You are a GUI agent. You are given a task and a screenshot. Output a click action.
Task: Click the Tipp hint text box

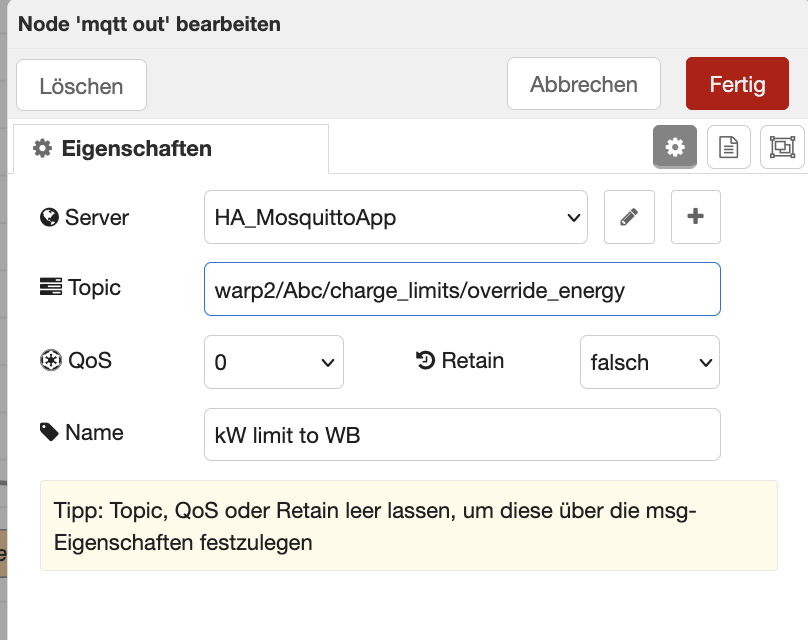[x=409, y=526]
